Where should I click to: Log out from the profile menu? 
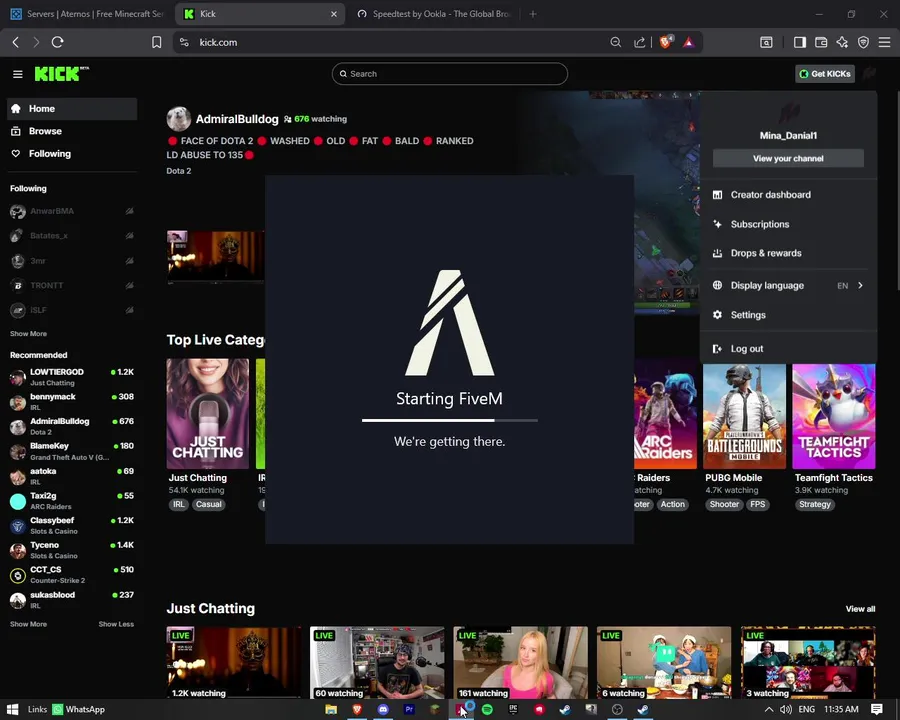tap(789, 349)
